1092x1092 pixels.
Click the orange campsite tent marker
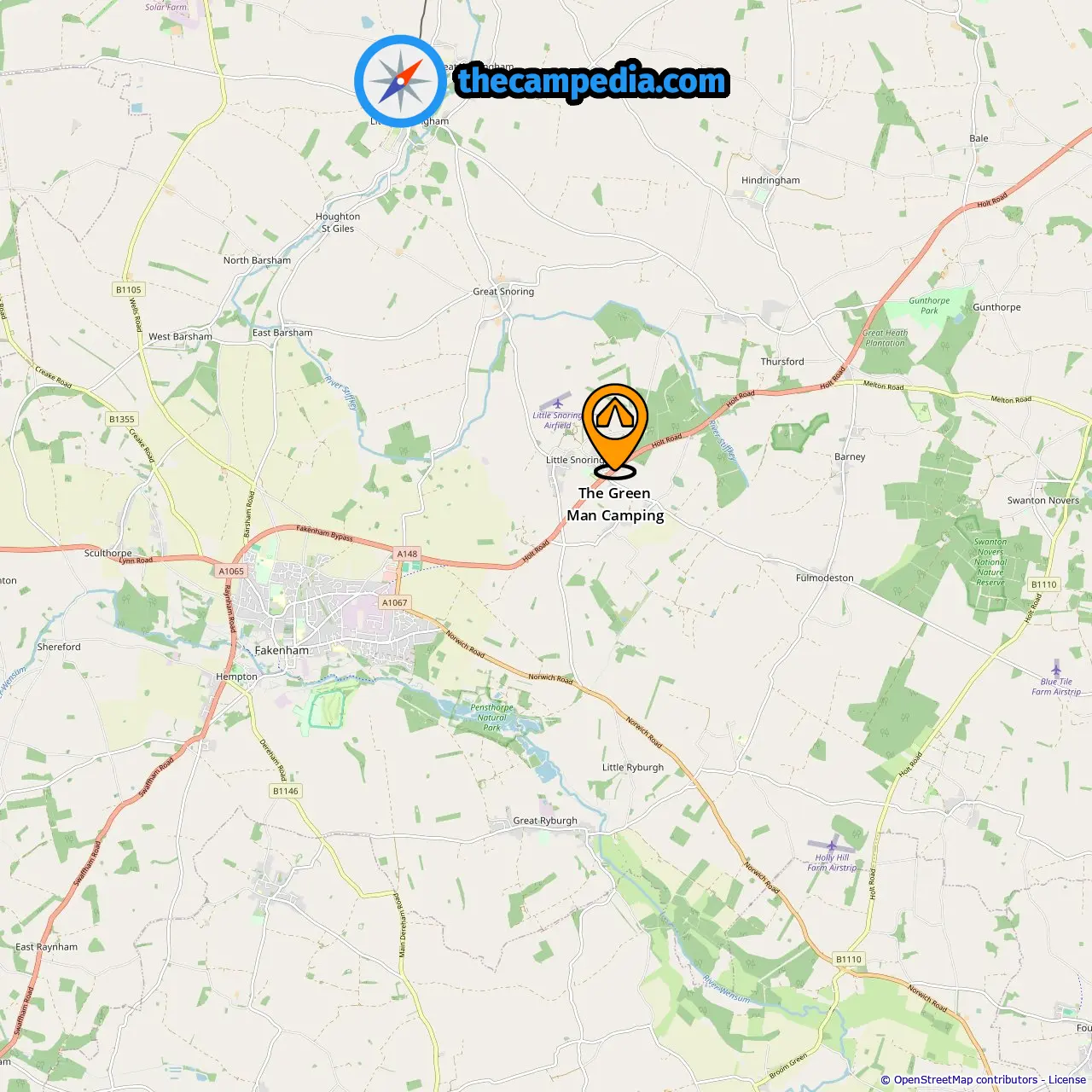point(615,429)
